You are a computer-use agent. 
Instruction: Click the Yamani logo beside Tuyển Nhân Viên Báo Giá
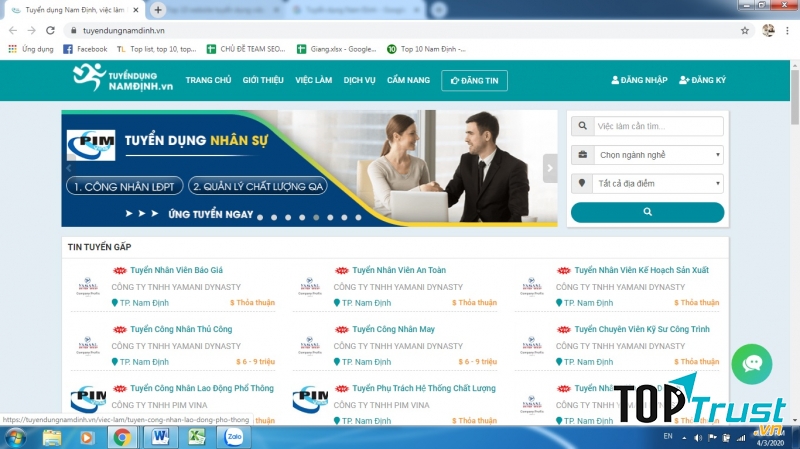[x=87, y=287]
